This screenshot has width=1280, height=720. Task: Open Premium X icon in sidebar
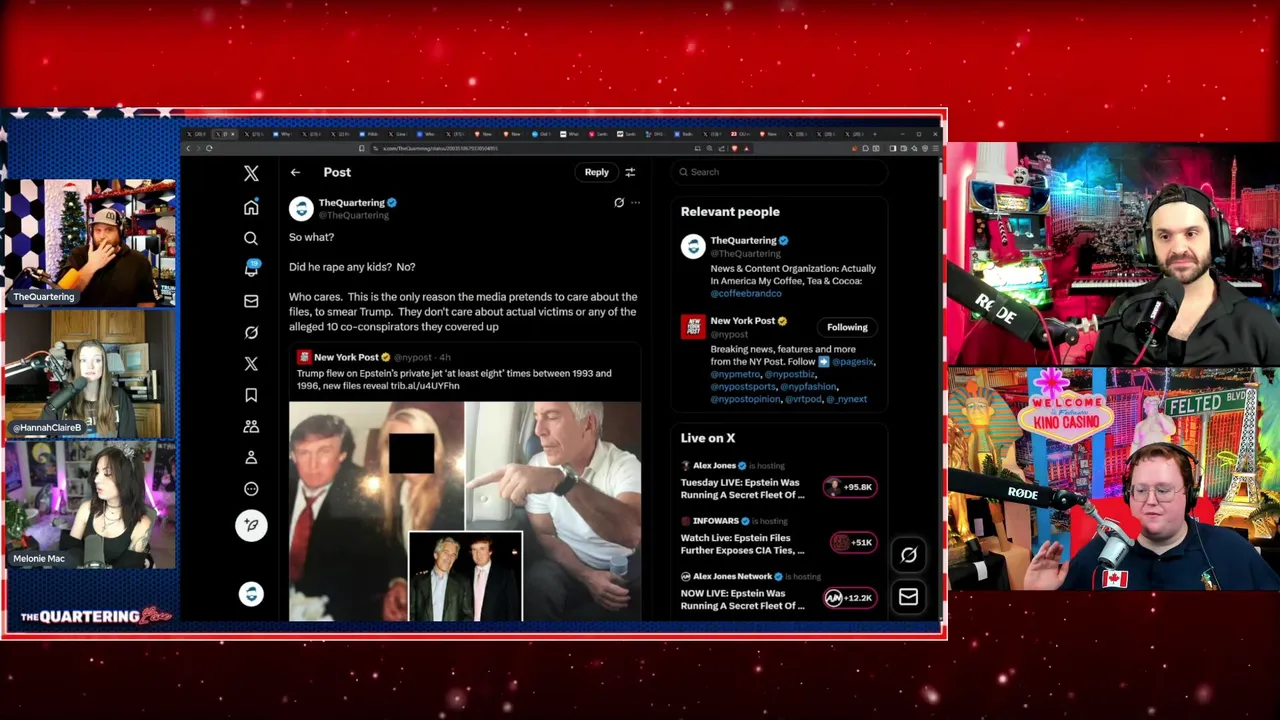click(251, 364)
